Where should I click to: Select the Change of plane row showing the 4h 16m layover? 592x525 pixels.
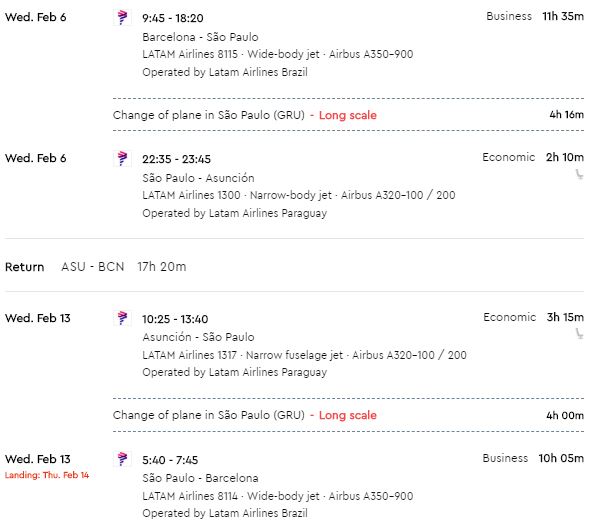click(348, 115)
